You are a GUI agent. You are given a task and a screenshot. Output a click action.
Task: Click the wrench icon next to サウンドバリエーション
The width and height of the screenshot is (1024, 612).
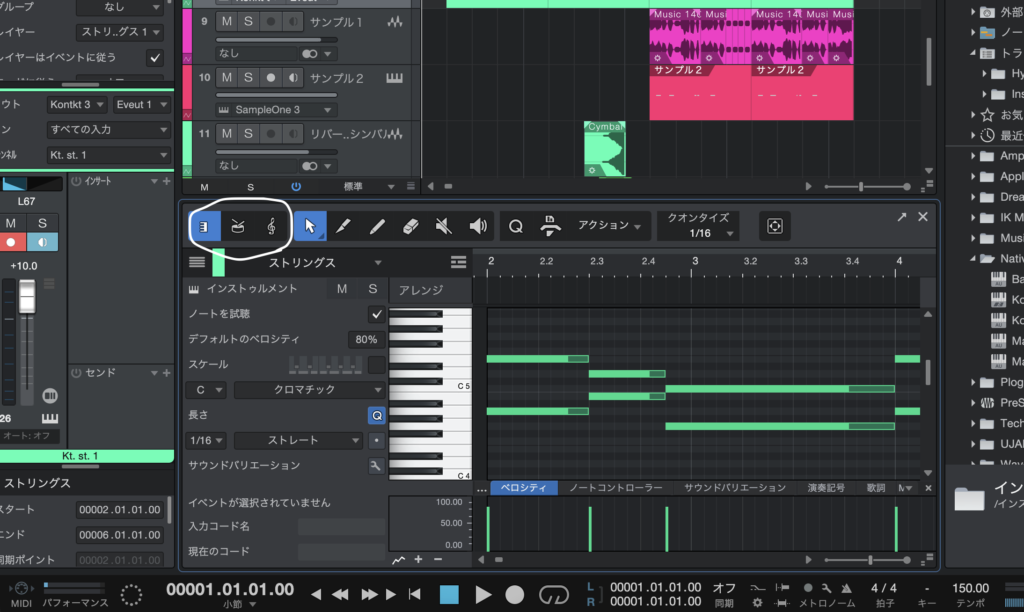point(376,466)
